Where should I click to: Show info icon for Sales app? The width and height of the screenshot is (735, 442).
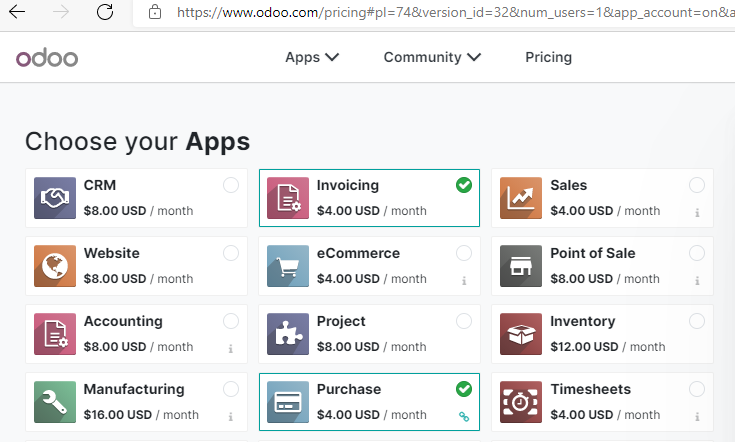[697, 213]
